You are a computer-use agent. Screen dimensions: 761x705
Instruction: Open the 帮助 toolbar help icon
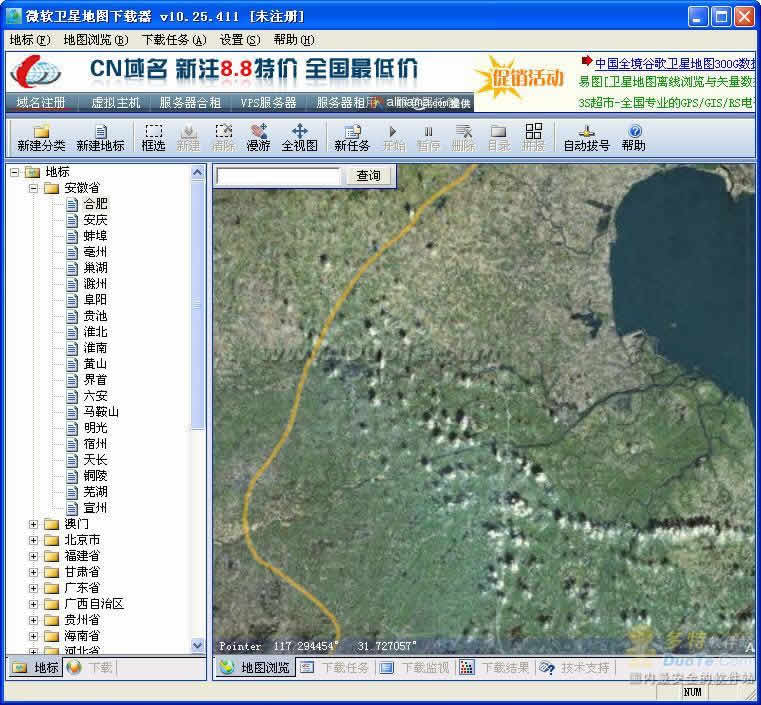634,138
